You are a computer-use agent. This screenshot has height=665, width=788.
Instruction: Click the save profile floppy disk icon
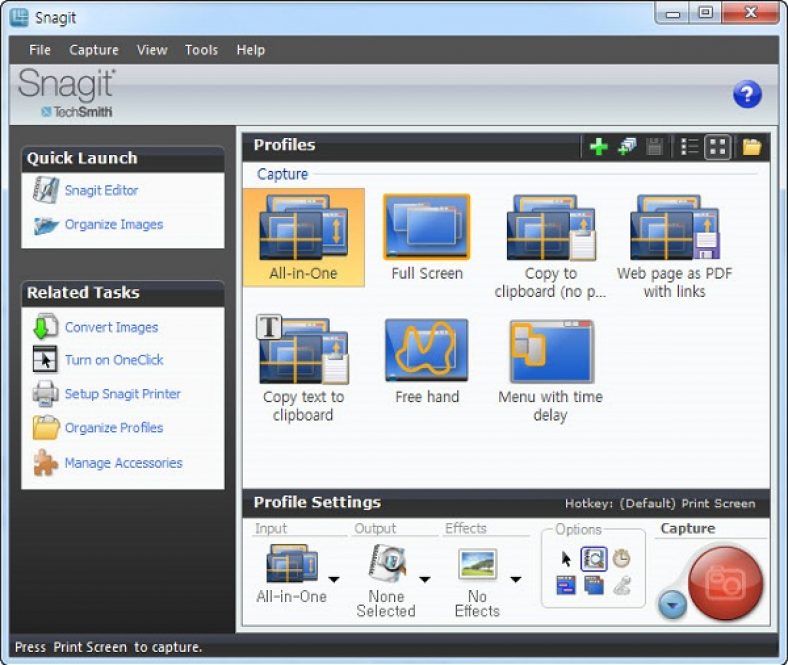(x=654, y=147)
